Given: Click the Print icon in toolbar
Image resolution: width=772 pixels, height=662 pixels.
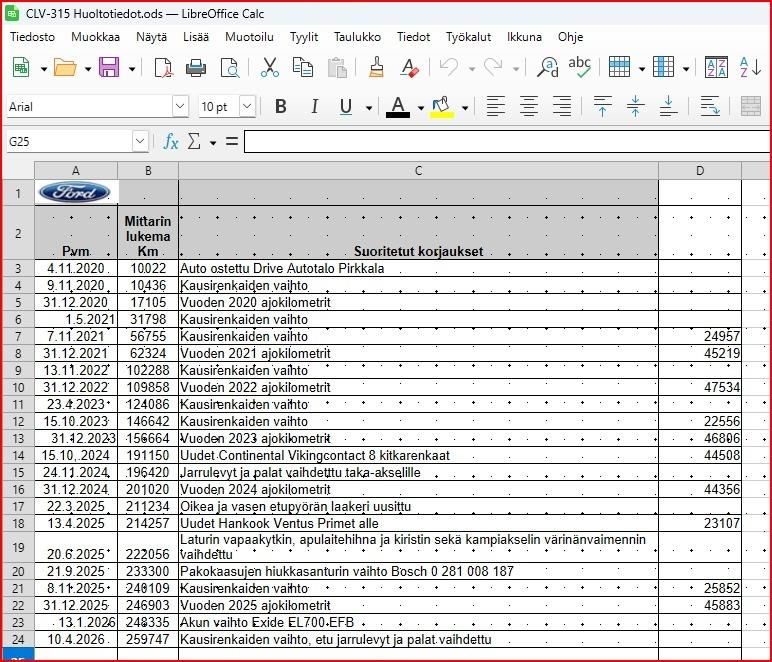Looking at the screenshot, I should pos(195,67).
